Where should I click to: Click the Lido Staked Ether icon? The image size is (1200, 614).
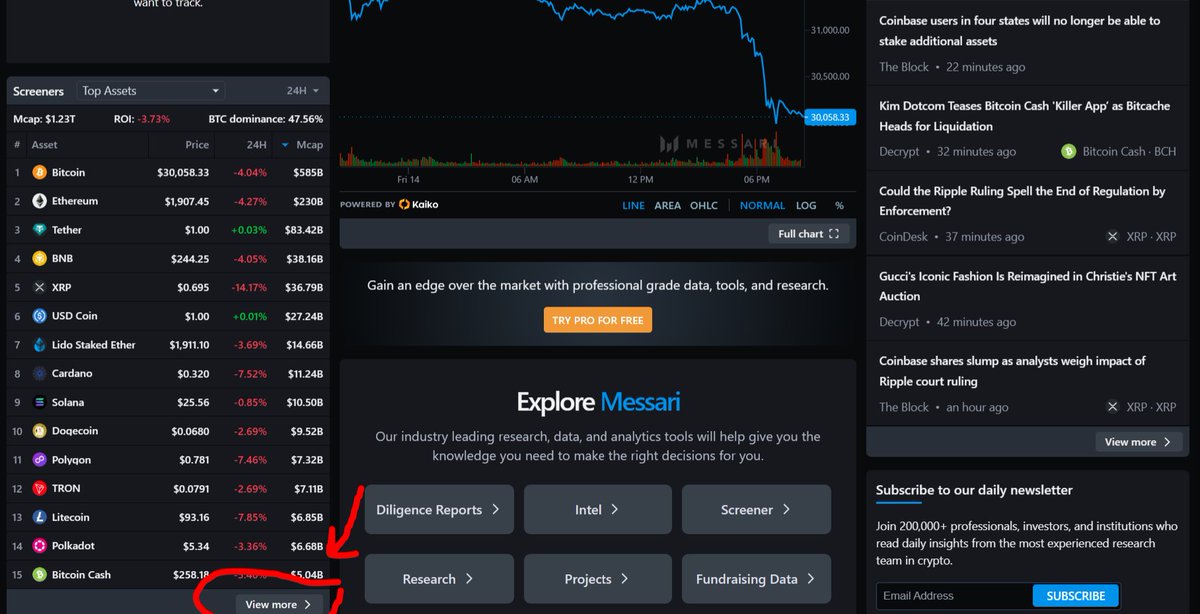click(39, 345)
